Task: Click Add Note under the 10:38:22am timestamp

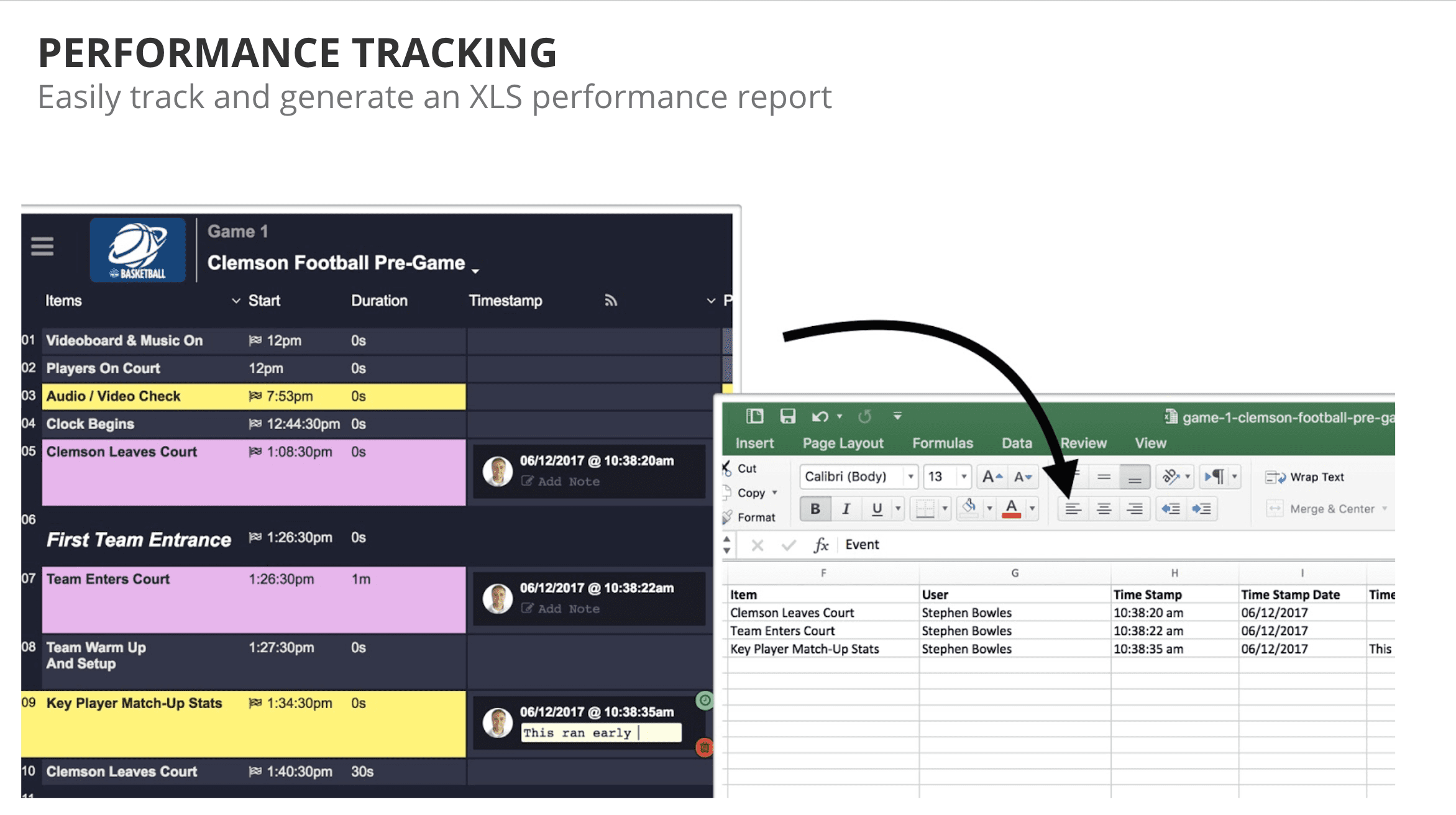Action: point(561,609)
